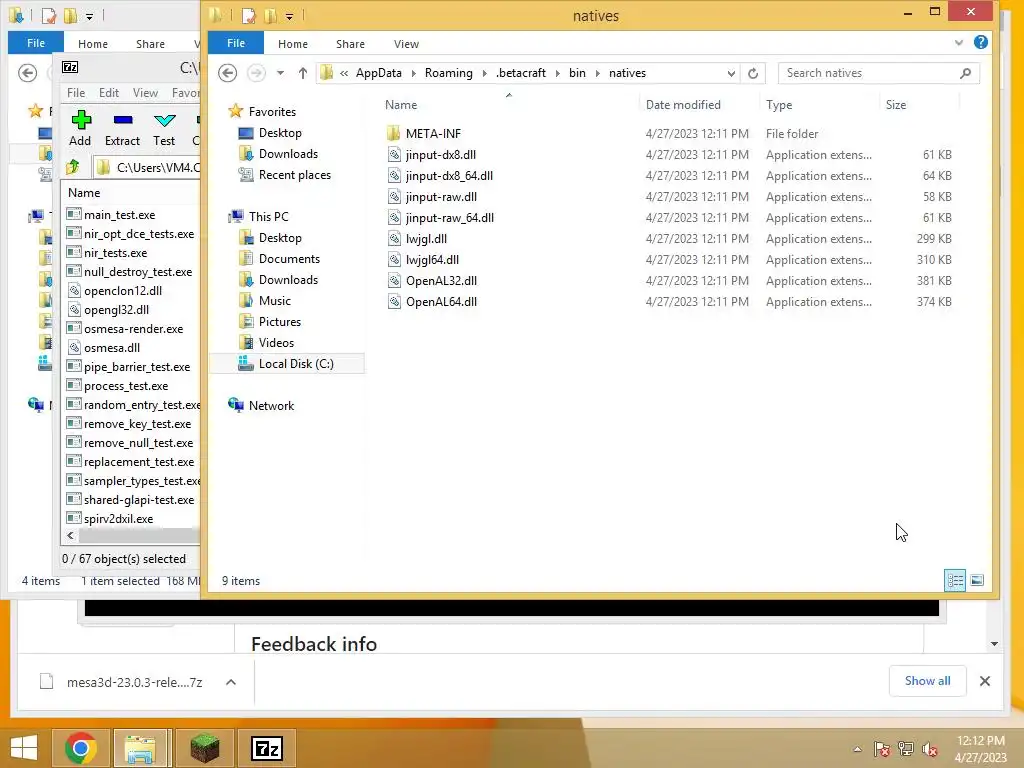The image size is (1024, 768).
Task: Click Properties icon in natives title bar
Action: pos(249,16)
